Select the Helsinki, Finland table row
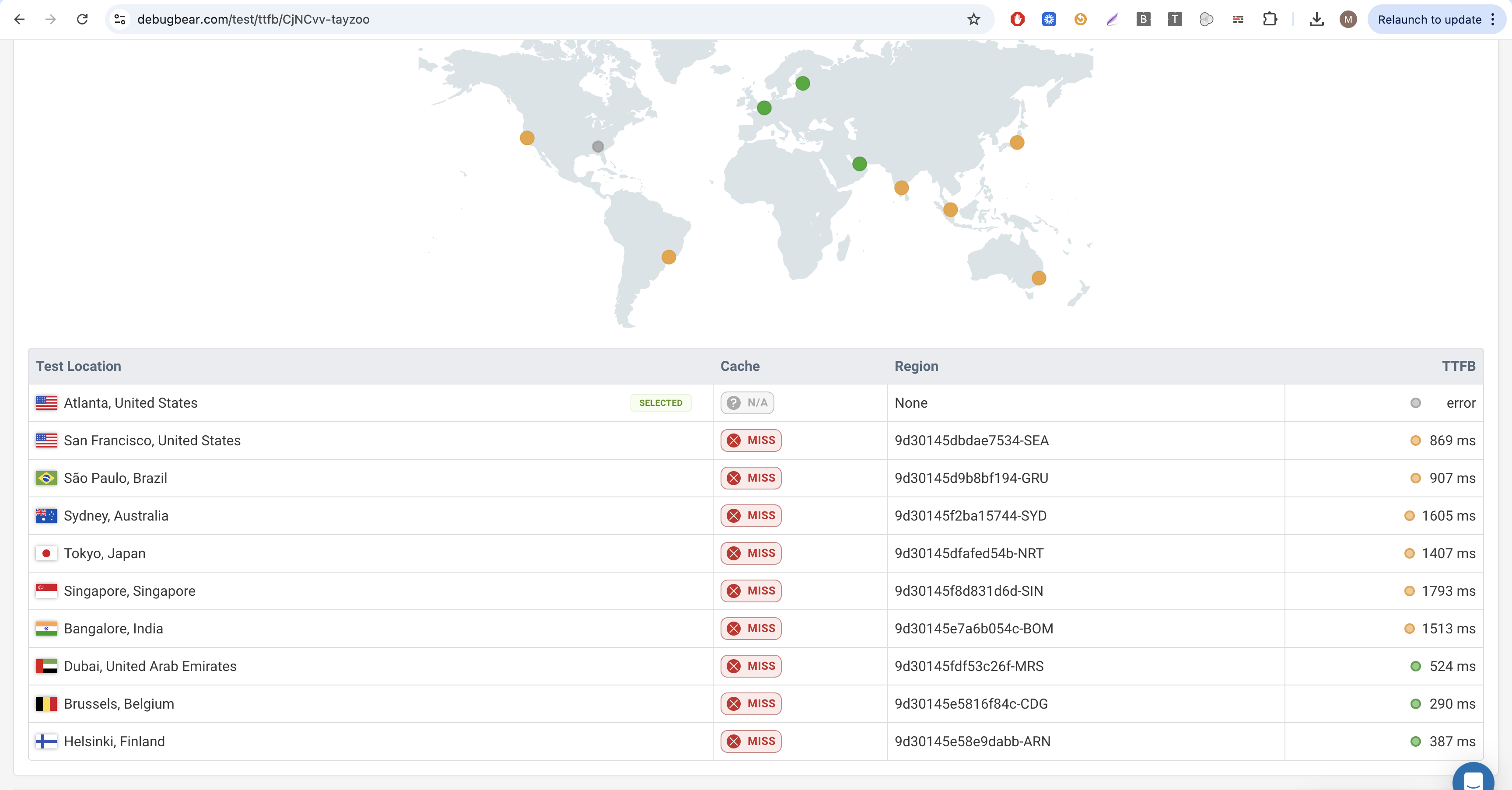The image size is (1512, 790). 115,741
